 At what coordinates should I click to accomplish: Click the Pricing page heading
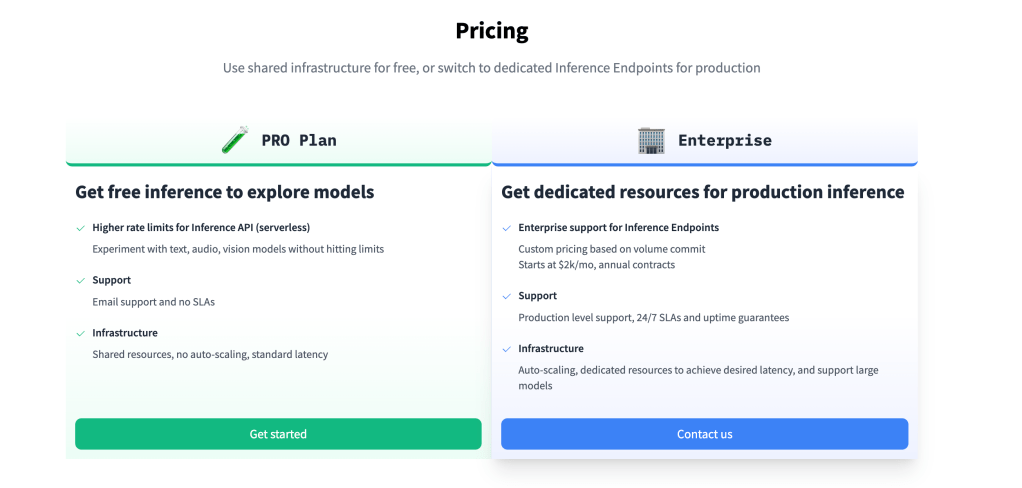492,31
